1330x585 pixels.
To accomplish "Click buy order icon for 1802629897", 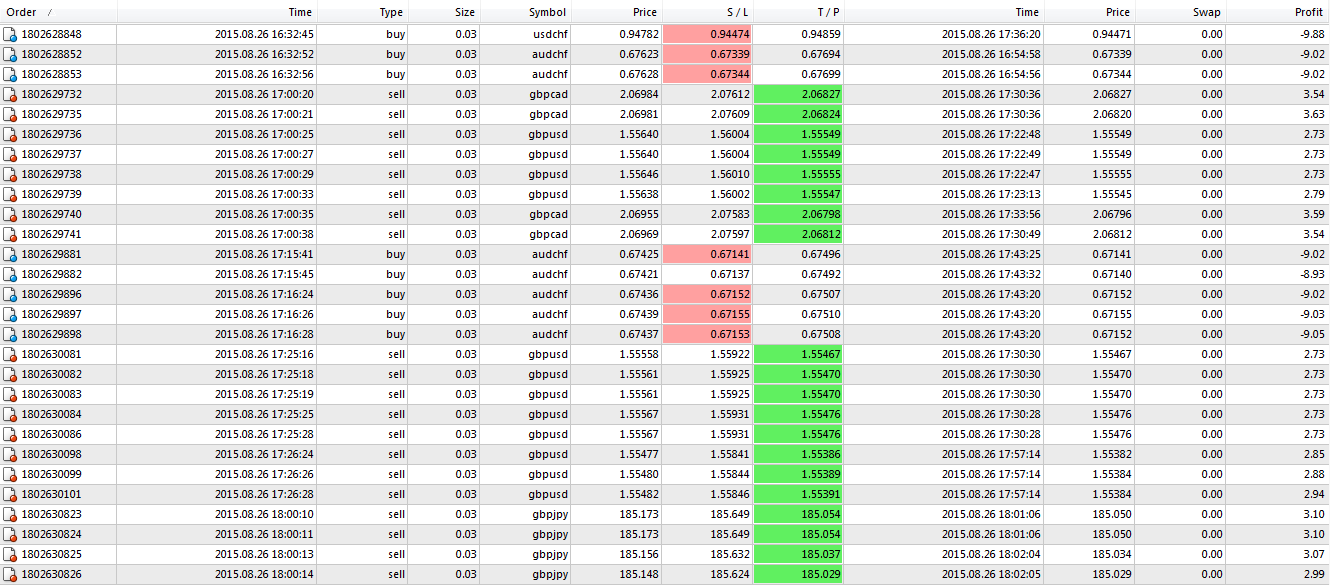I will [x=10, y=314].
